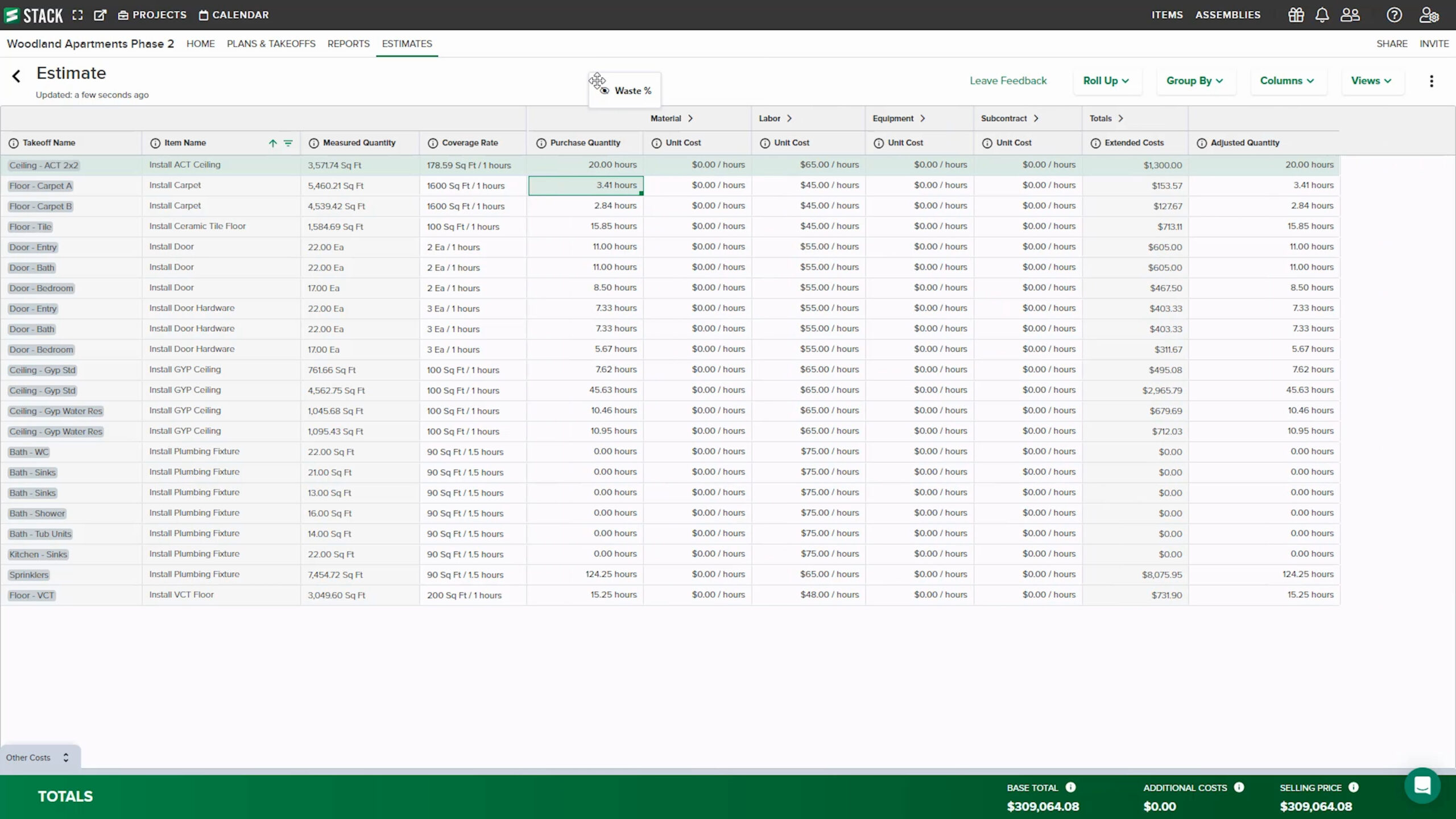This screenshot has height=819, width=1456.
Task: Click the ascending sort arrow on Item Name
Action: 272,143
